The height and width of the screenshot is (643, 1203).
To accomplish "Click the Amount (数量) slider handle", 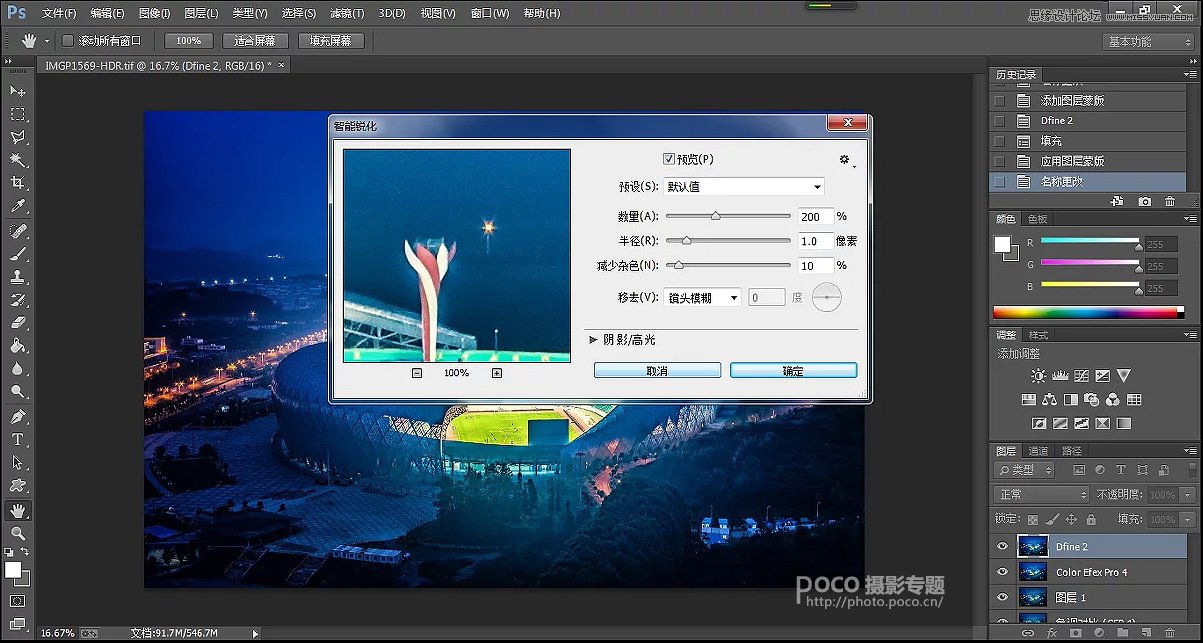I will pyautogui.click(x=716, y=216).
